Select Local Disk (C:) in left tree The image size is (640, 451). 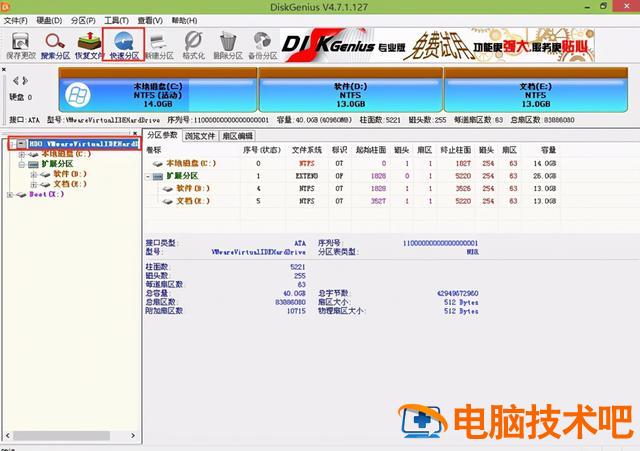point(66,154)
